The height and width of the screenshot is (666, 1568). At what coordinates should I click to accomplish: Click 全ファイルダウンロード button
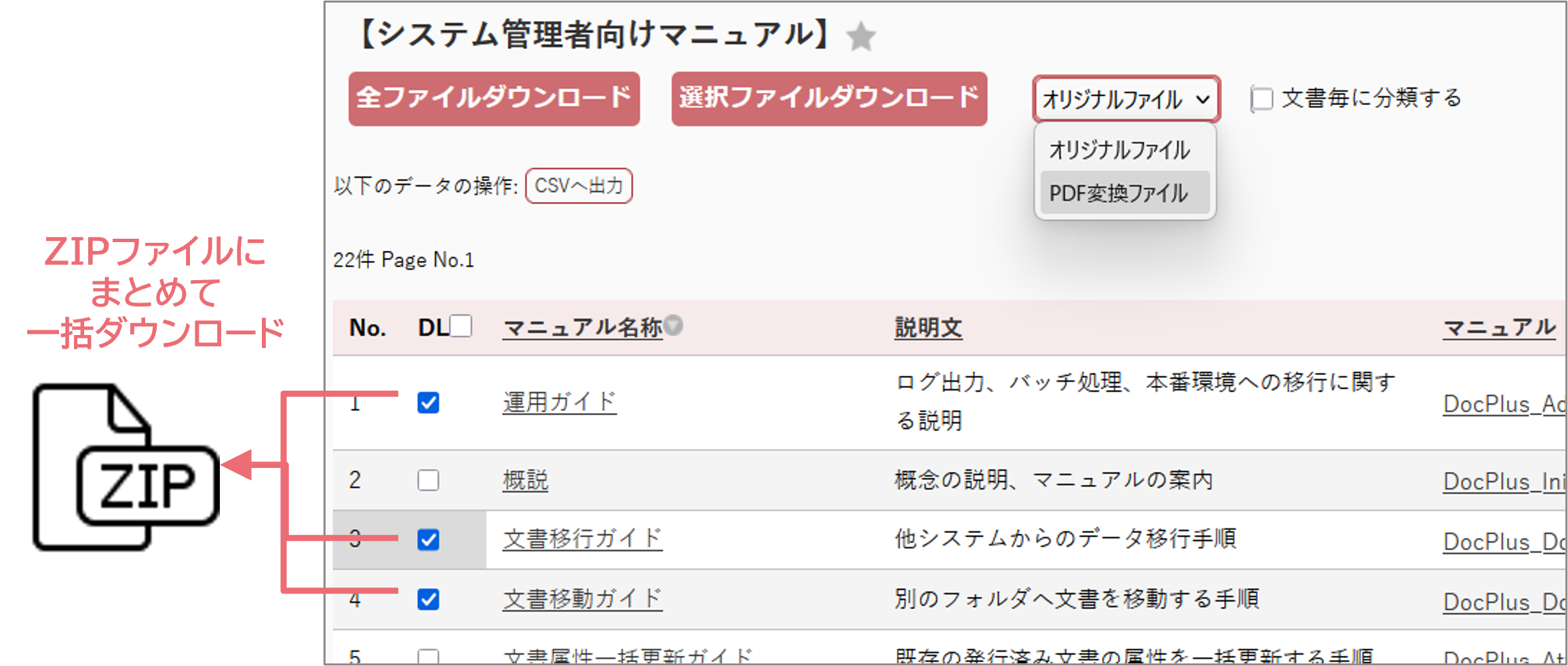(494, 99)
